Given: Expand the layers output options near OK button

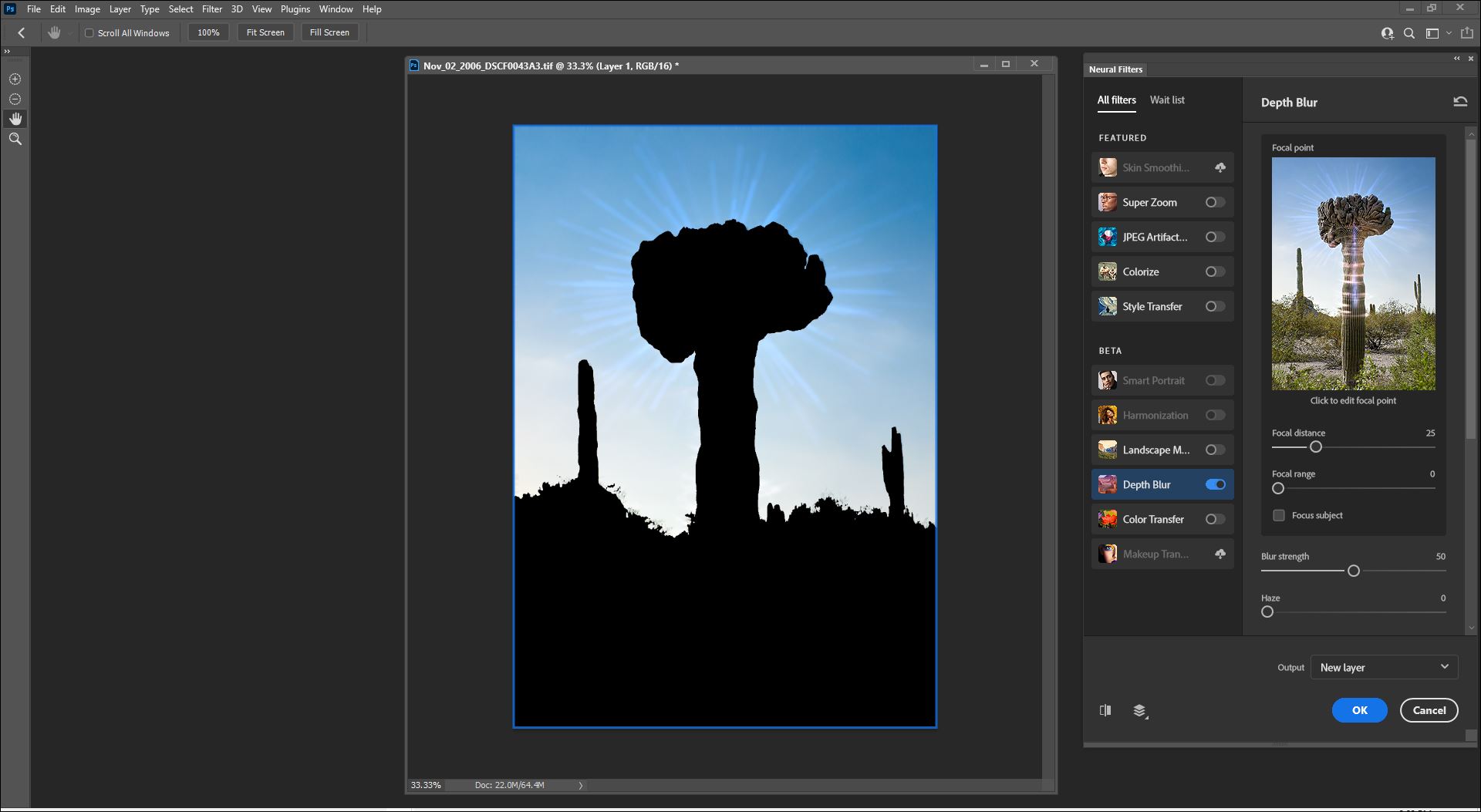Looking at the screenshot, I should [1141, 711].
